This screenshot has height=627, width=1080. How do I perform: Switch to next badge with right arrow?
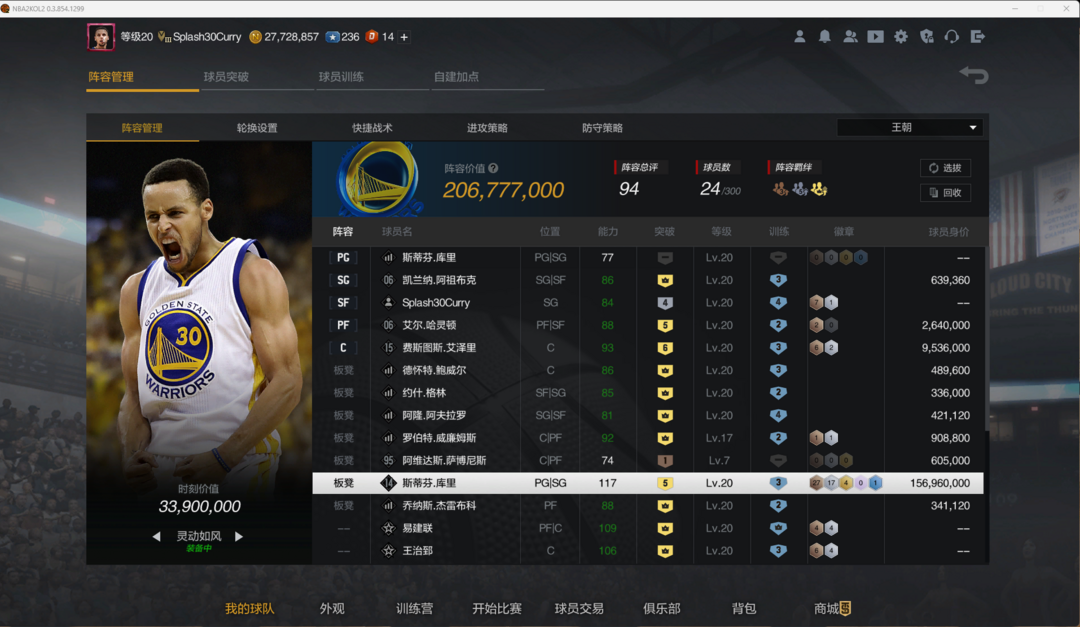pyautogui.click(x=239, y=537)
